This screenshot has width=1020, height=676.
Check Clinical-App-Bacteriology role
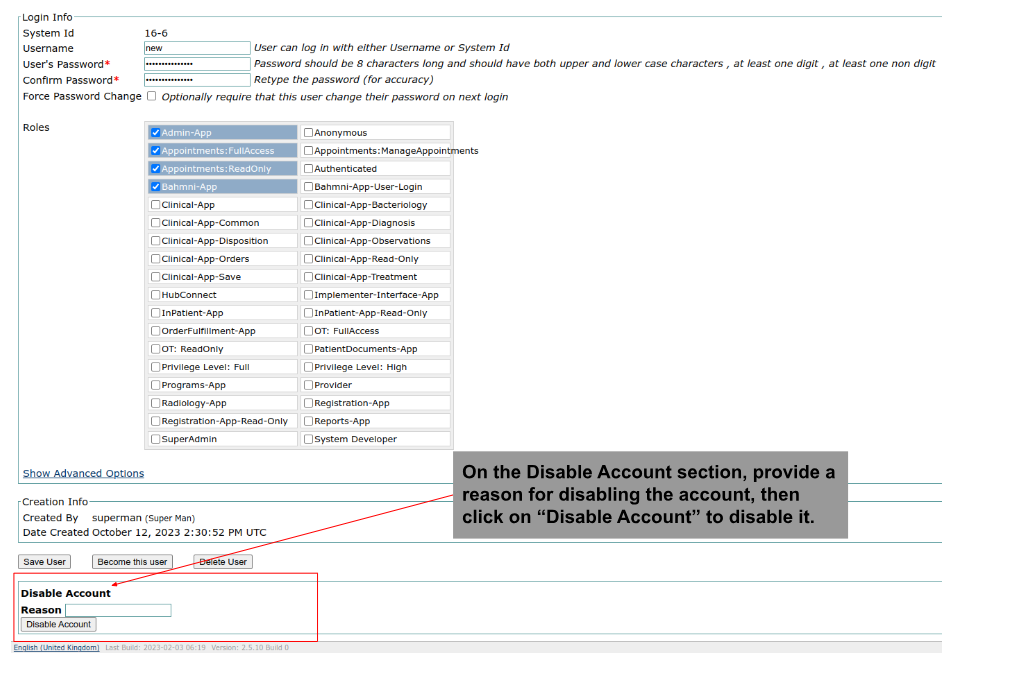308,205
